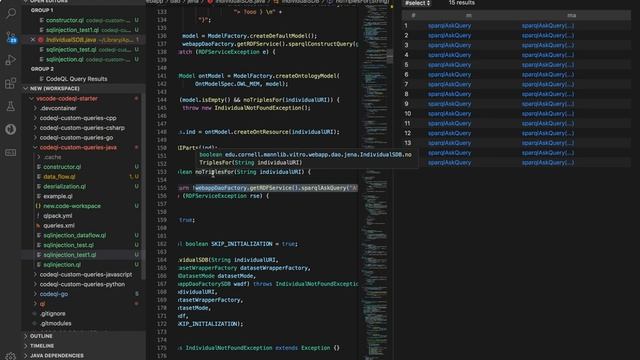Expand the codeql-custom-queries-javascript folder
This screenshot has width=640, height=360.
point(86,275)
